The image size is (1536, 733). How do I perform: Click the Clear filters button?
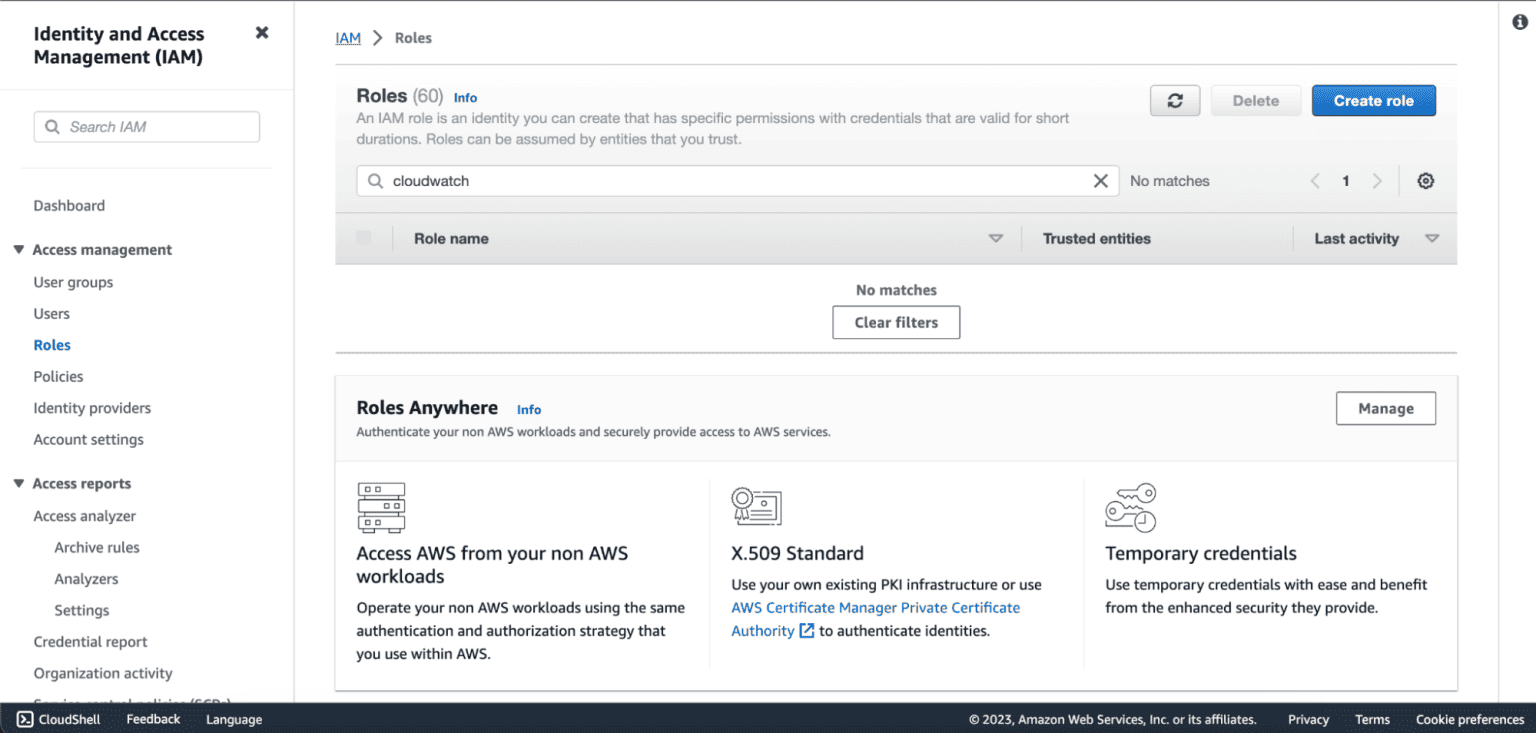pyautogui.click(x=896, y=323)
